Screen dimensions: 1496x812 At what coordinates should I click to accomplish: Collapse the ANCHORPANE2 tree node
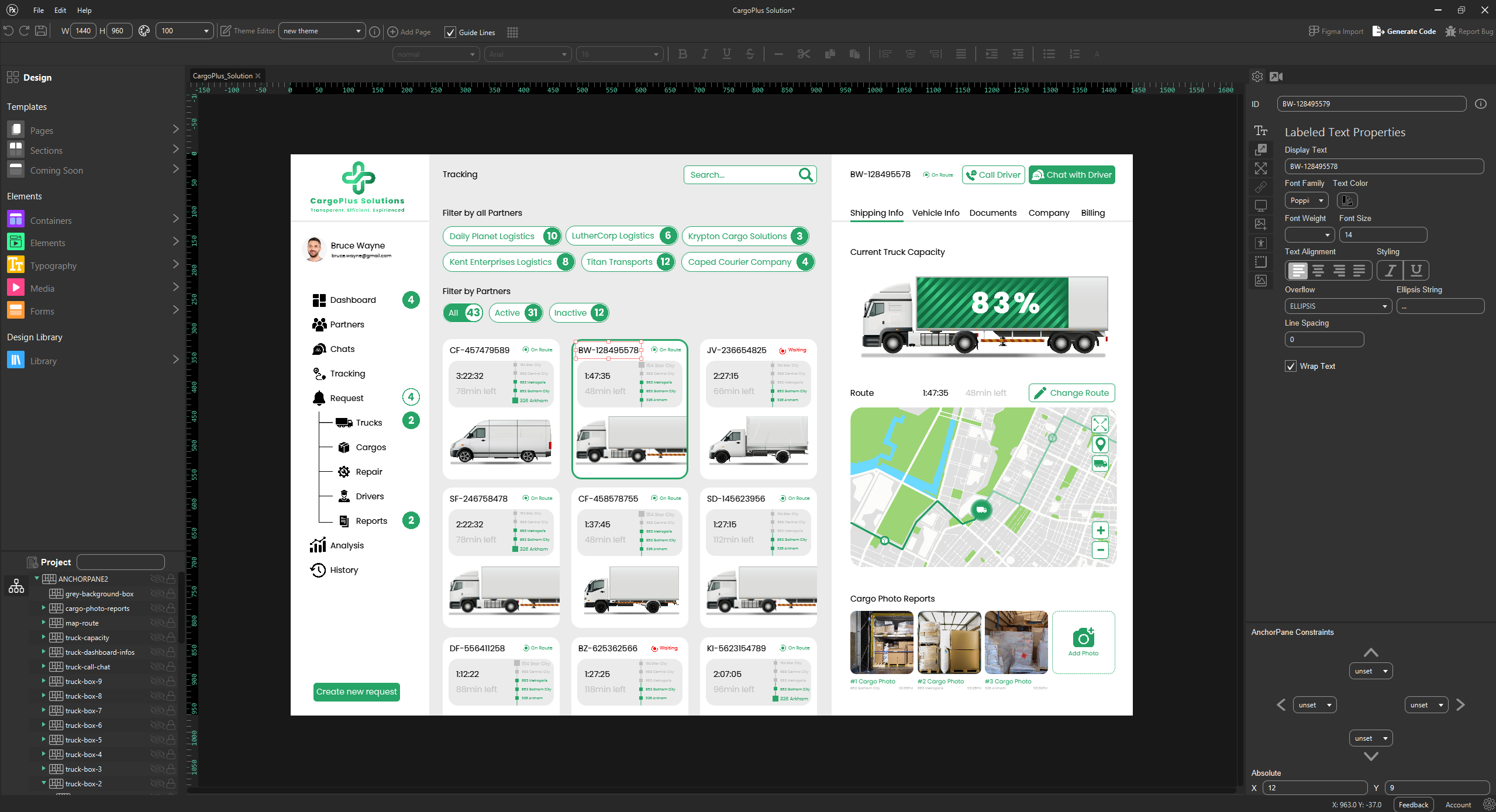coord(37,579)
